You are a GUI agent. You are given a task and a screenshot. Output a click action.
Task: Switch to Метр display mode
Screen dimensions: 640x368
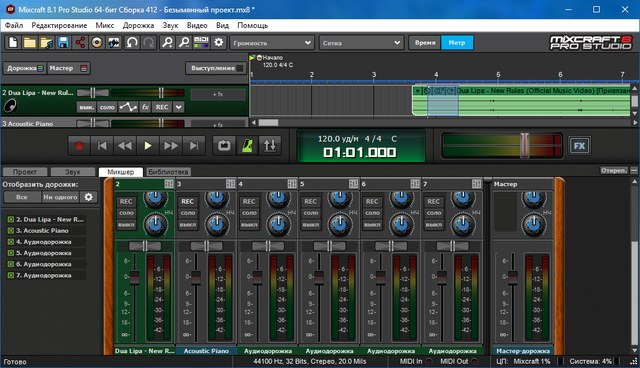[457, 42]
